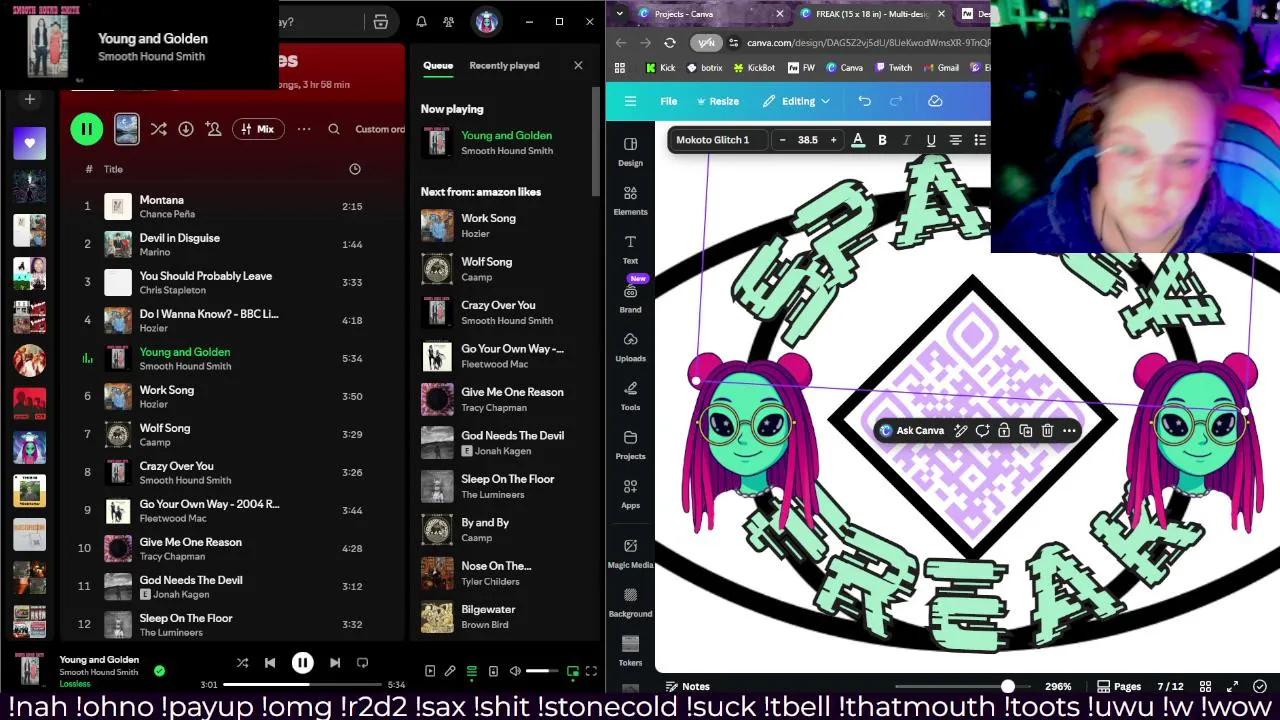Close the Spotify queue panel

(x=578, y=66)
